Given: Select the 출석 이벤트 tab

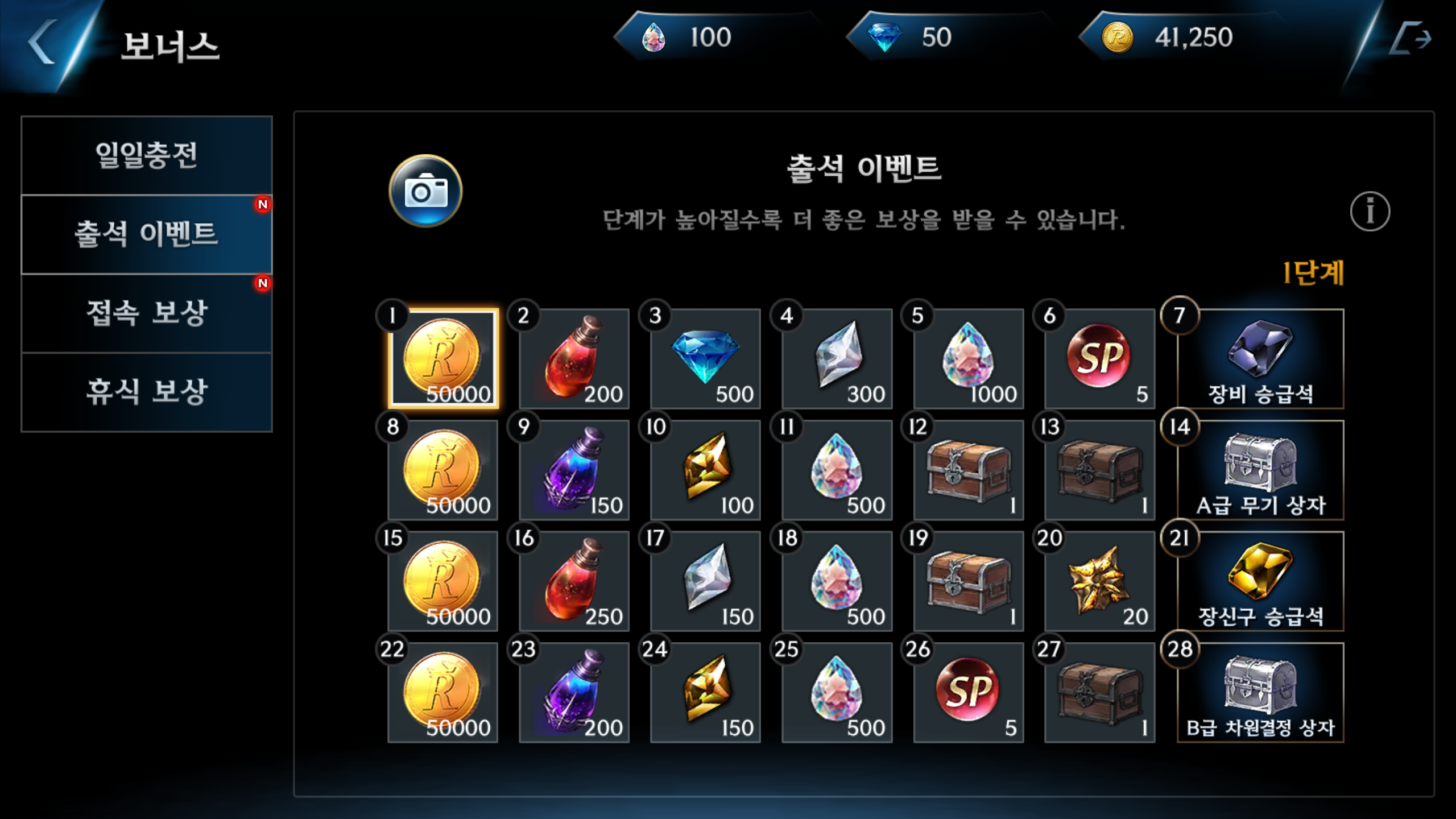Looking at the screenshot, I should coord(147,234).
